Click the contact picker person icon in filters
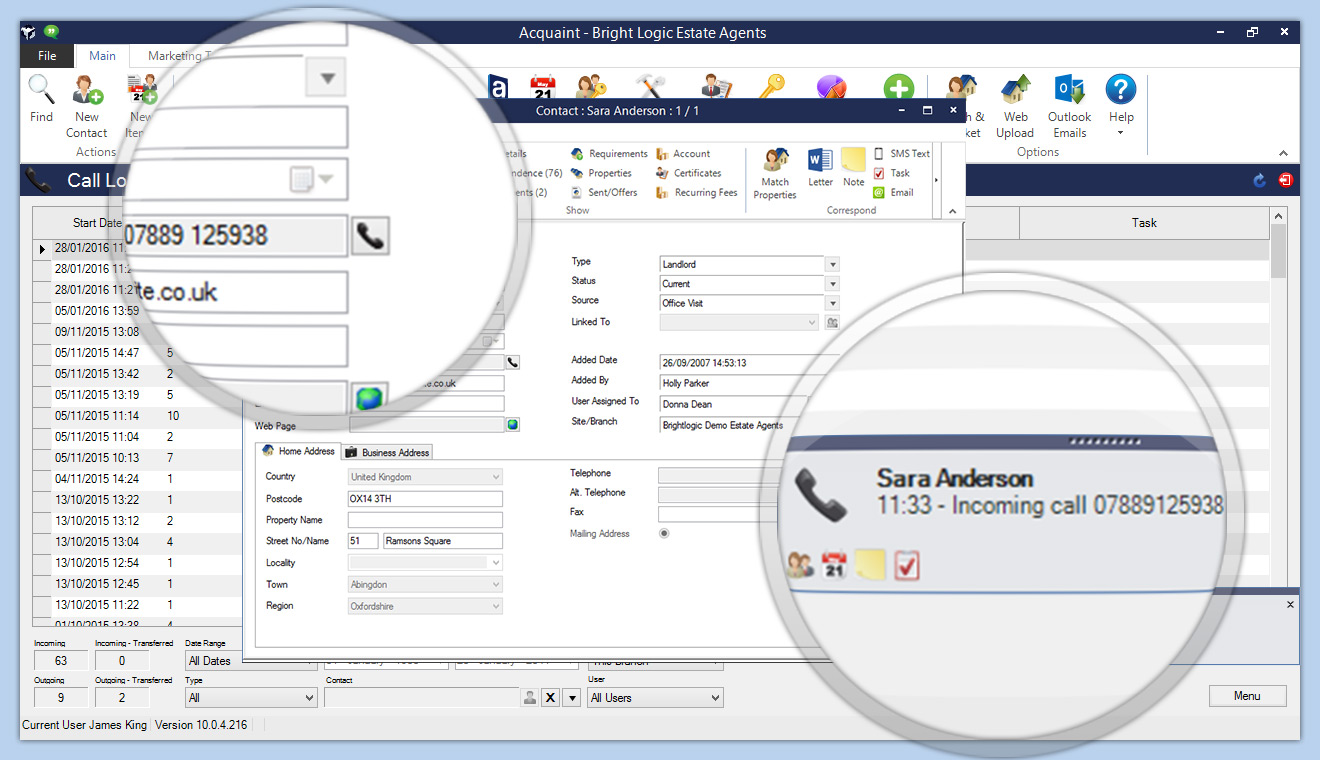 click(x=530, y=698)
